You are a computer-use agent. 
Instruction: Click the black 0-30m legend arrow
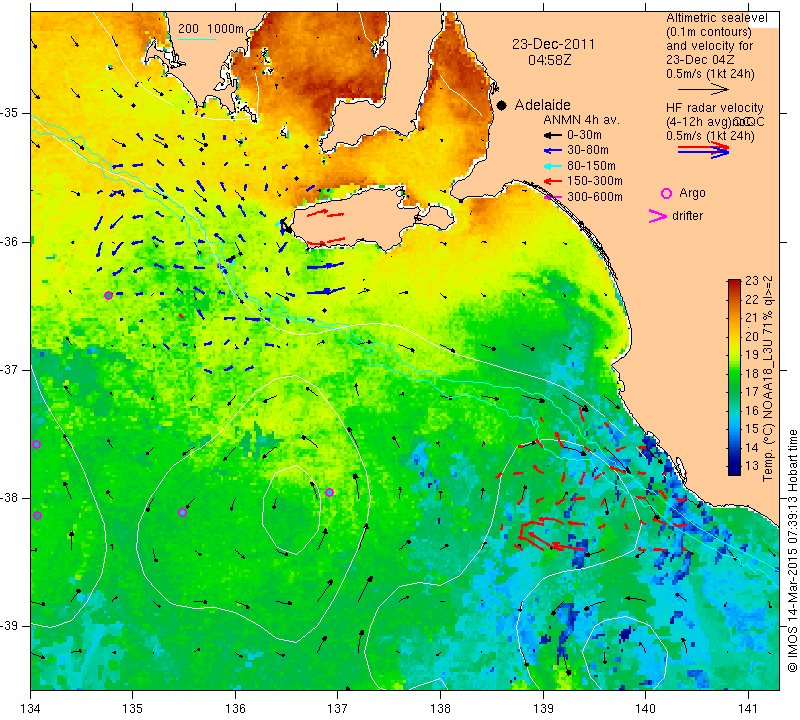click(x=552, y=136)
